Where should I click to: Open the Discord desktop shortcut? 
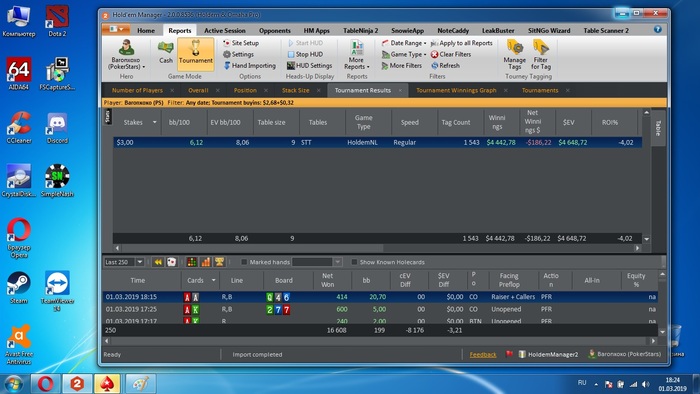pyautogui.click(x=57, y=129)
